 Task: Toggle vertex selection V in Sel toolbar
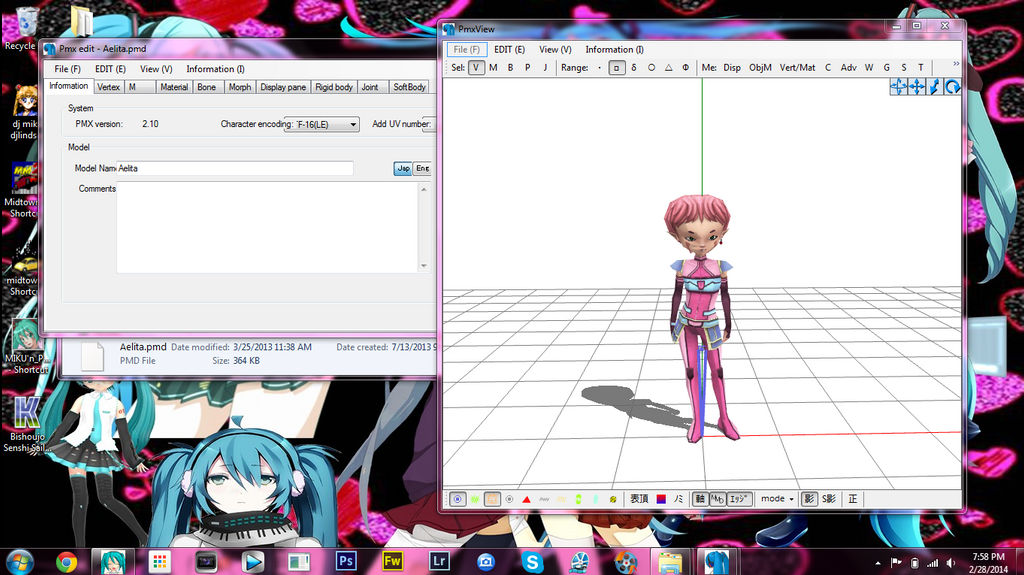pyautogui.click(x=476, y=67)
